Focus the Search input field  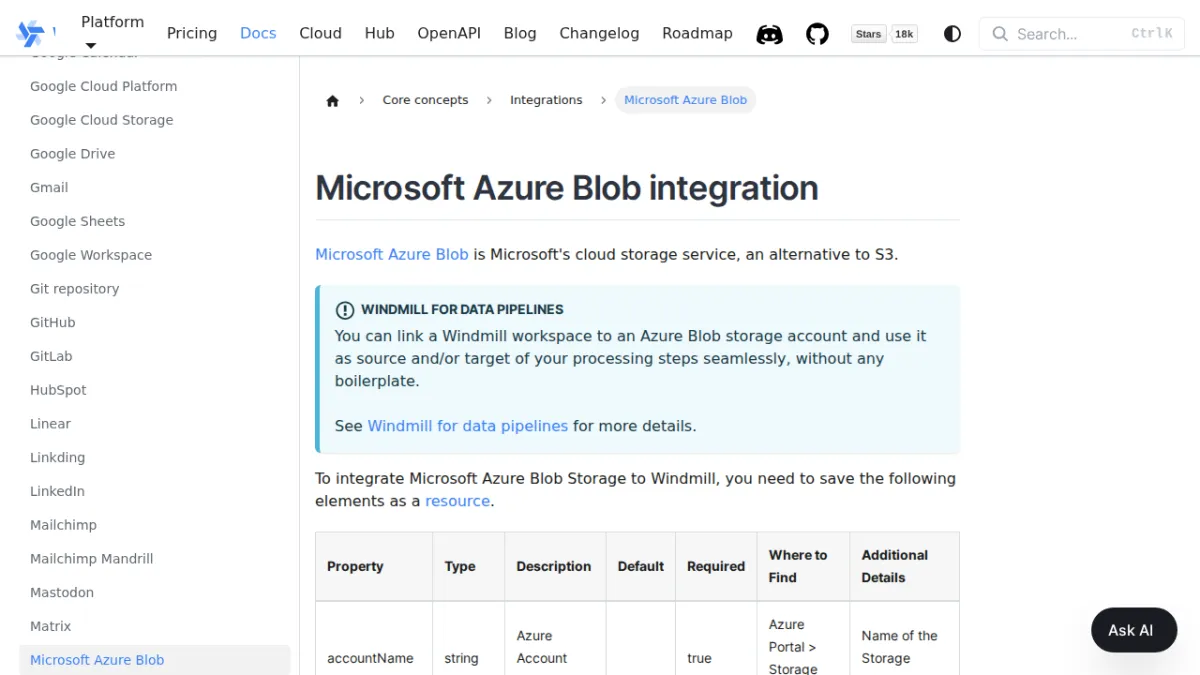(x=1081, y=34)
